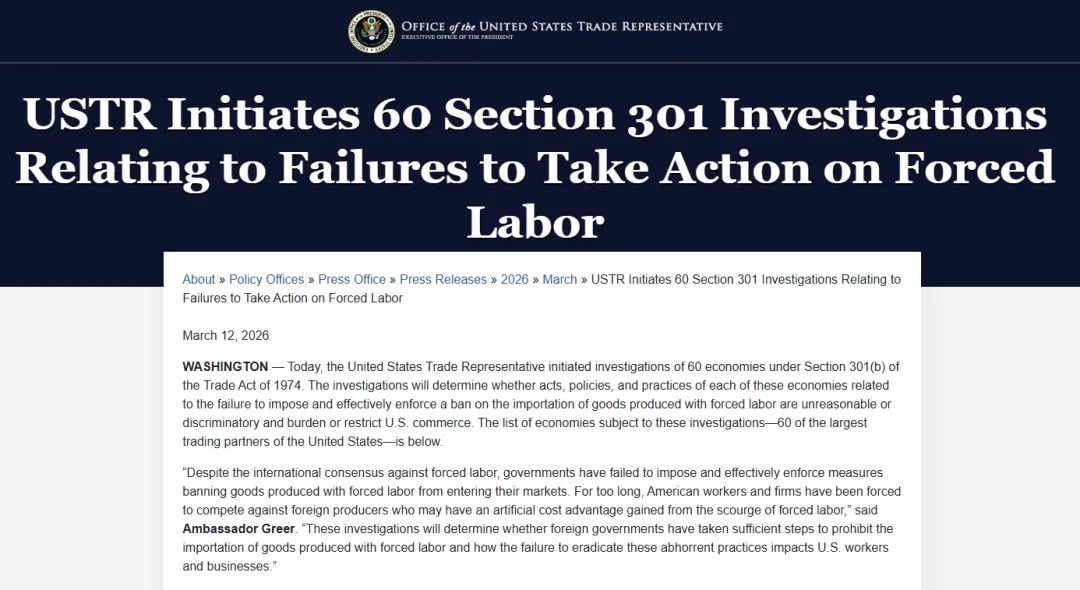Go to the Policy Offices breadcrumb

(266, 280)
